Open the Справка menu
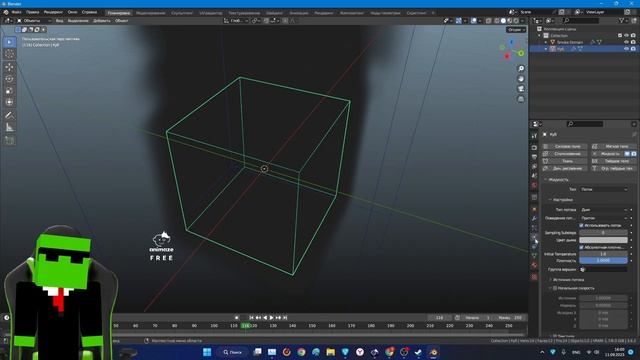640x360 pixels. (89, 12)
